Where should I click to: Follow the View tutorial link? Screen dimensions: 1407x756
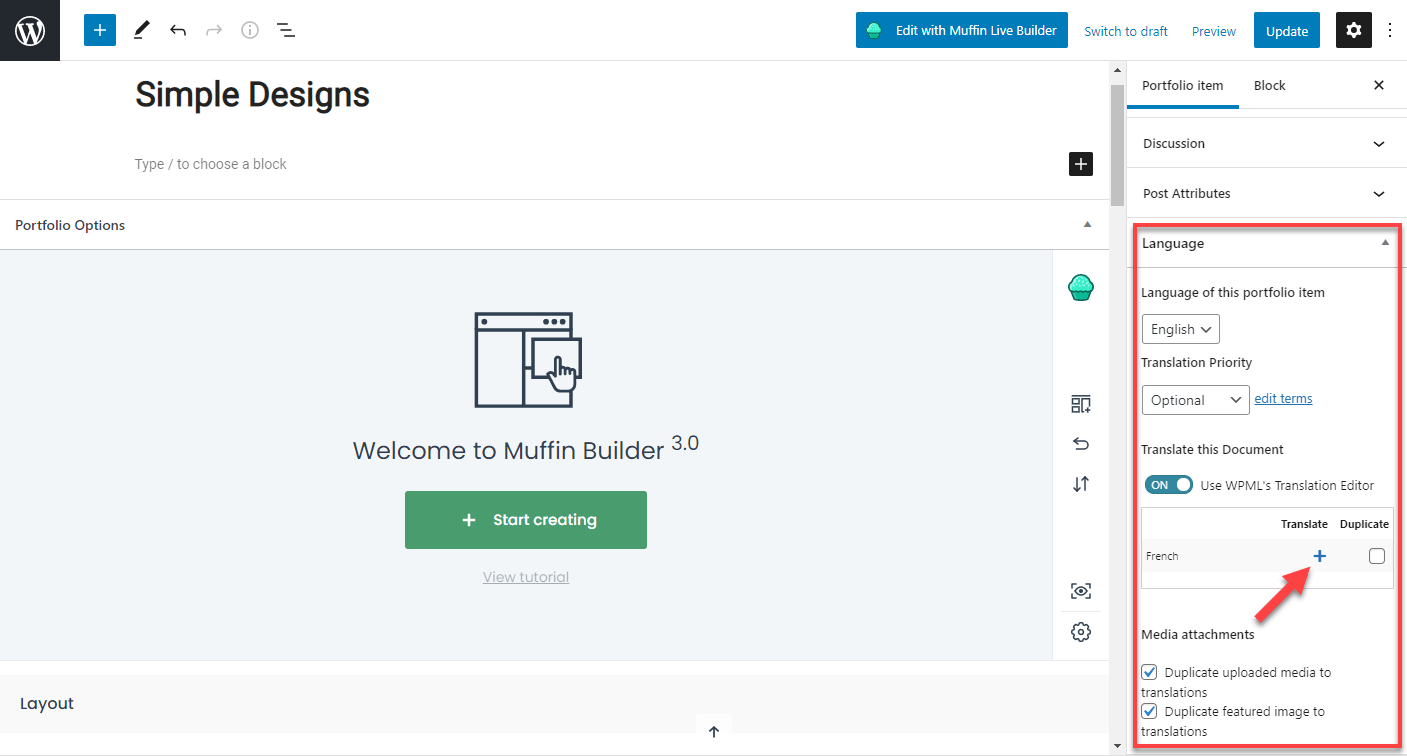[x=526, y=577]
